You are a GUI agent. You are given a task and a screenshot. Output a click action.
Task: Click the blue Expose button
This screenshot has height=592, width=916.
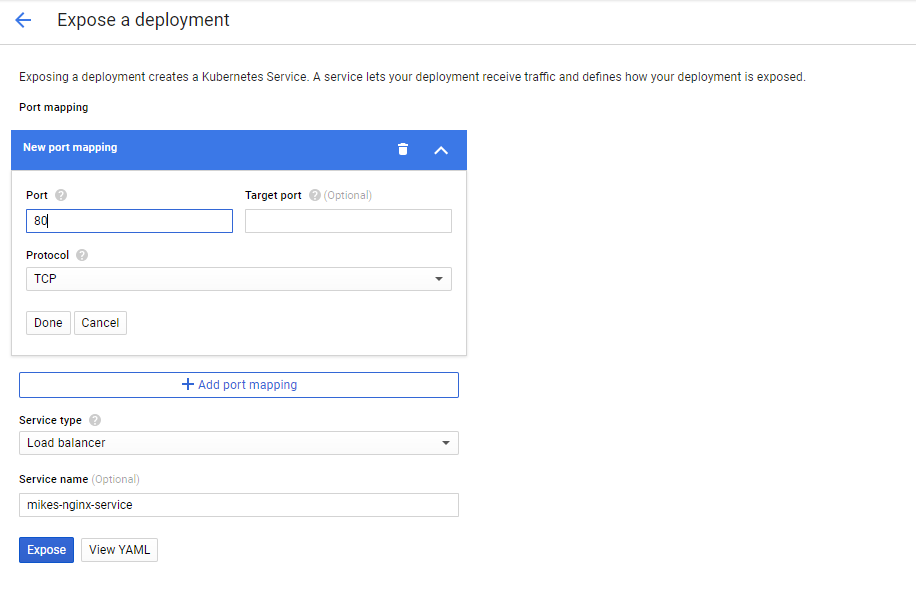(x=47, y=550)
